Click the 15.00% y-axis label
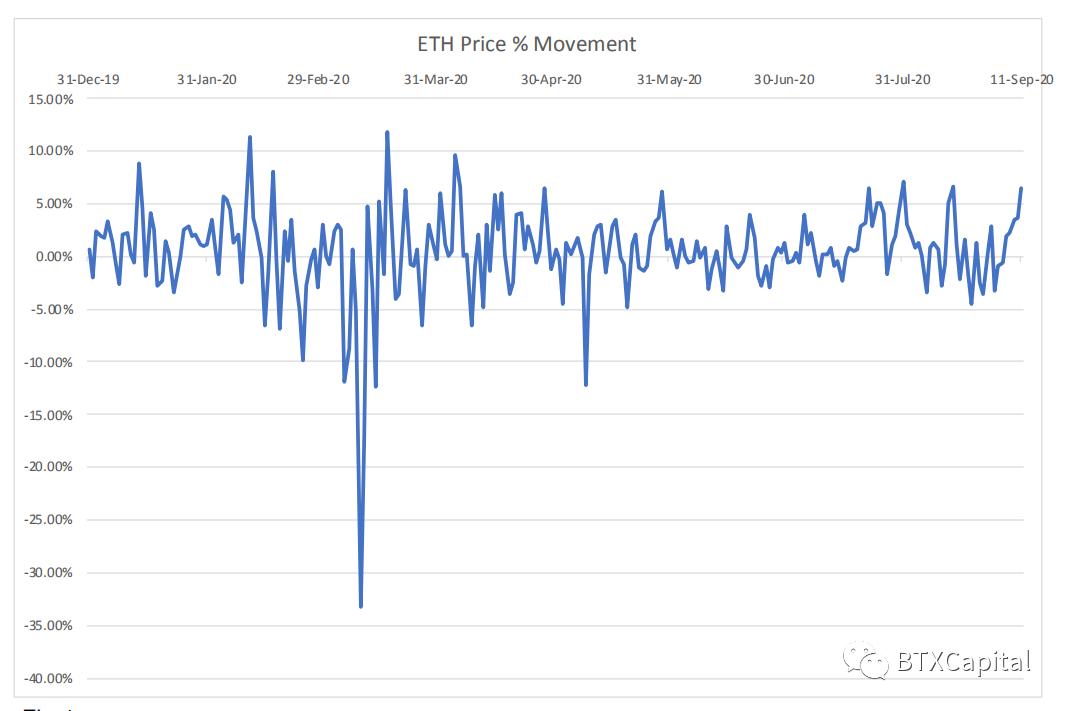 (x=50, y=99)
